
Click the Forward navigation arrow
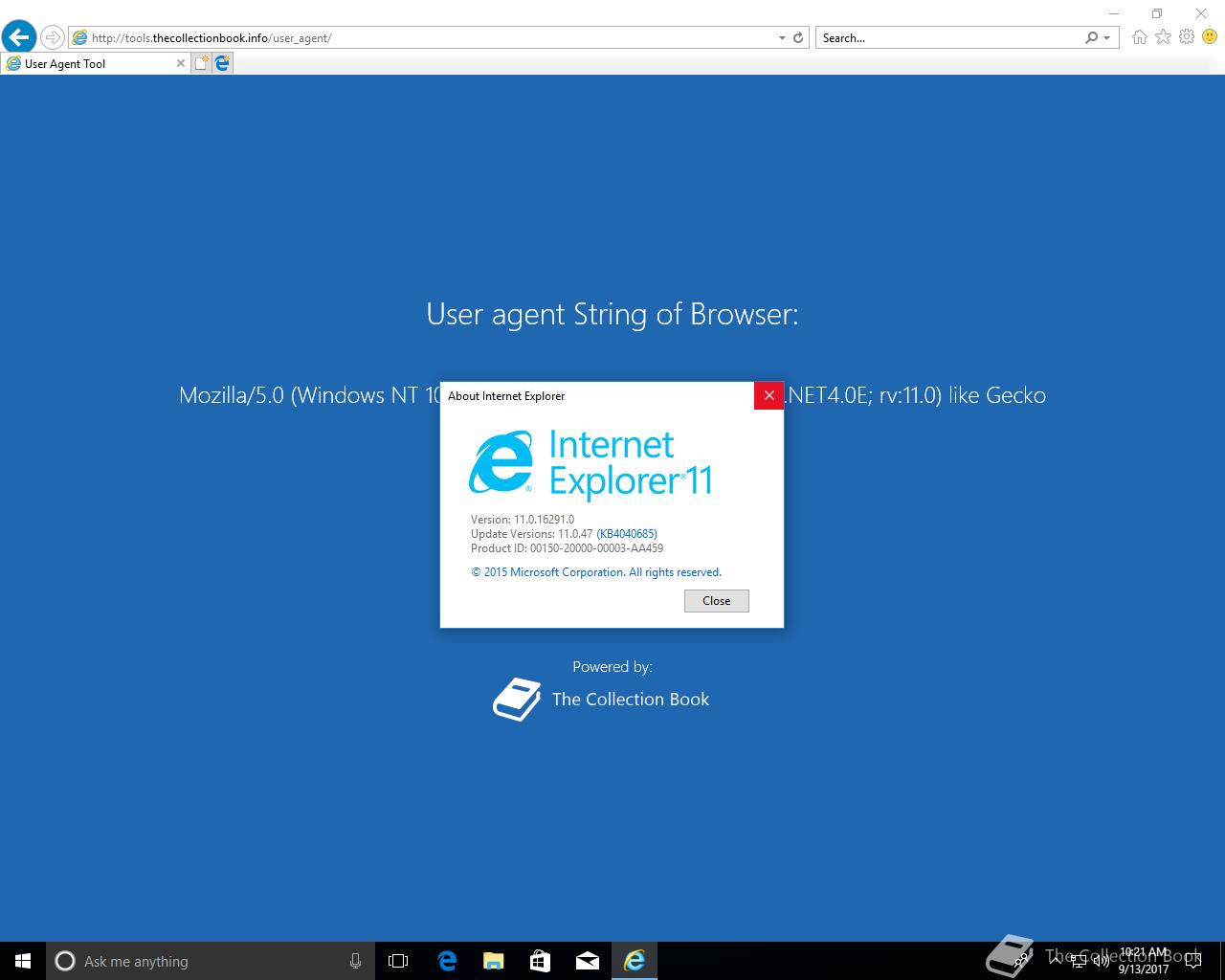53,37
